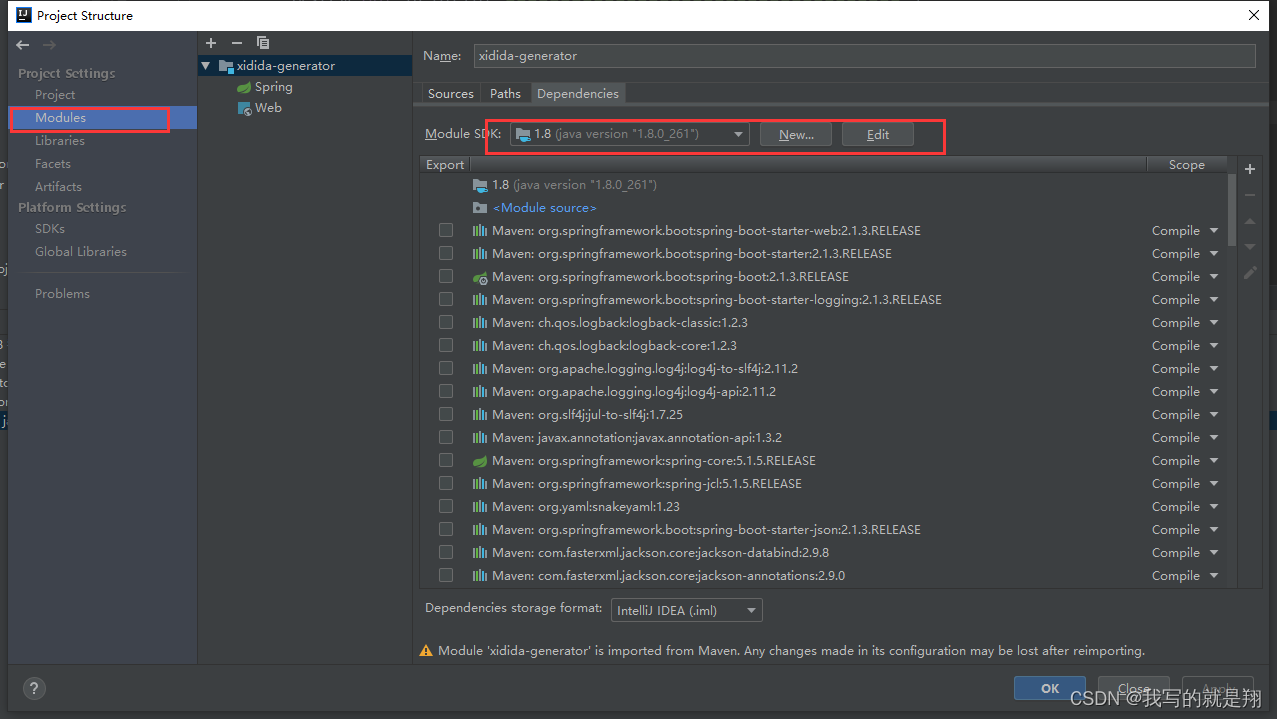Image resolution: width=1277 pixels, height=719 pixels.
Task: Select Project in Project Settings
Action: click(55, 95)
